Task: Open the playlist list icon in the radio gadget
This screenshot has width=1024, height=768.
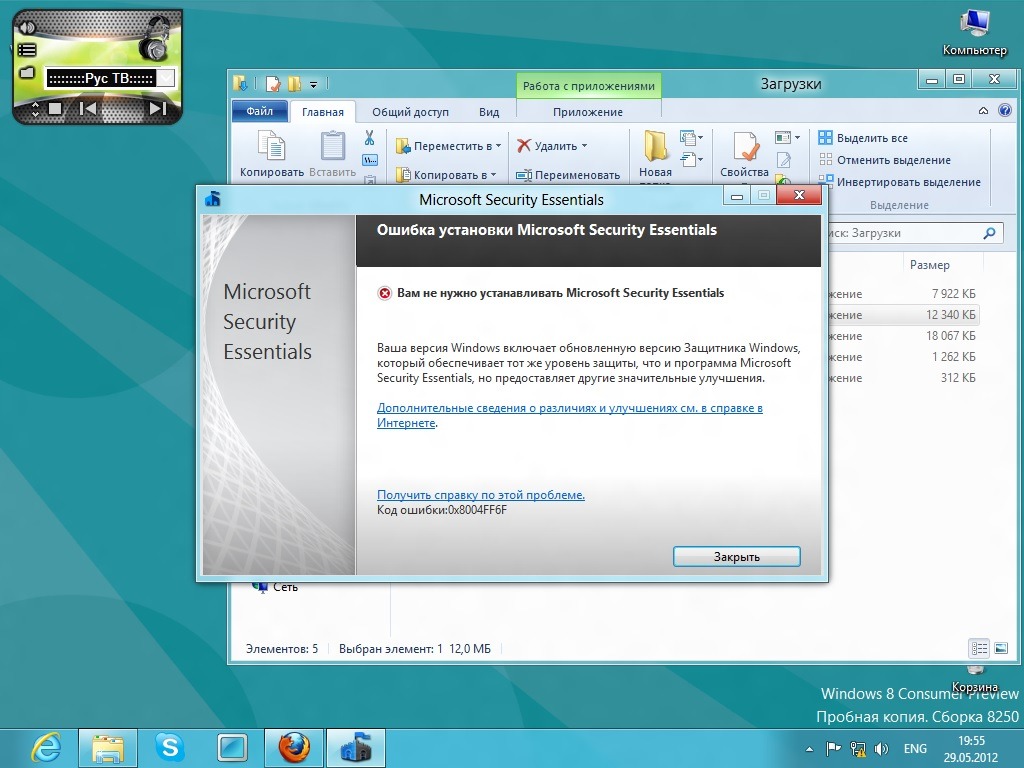Action: tap(27, 50)
